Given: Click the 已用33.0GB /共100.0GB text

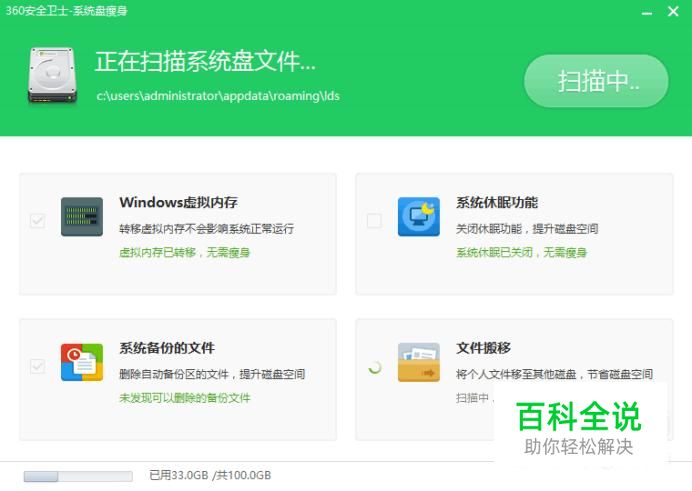Looking at the screenshot, I should (210, 475).
